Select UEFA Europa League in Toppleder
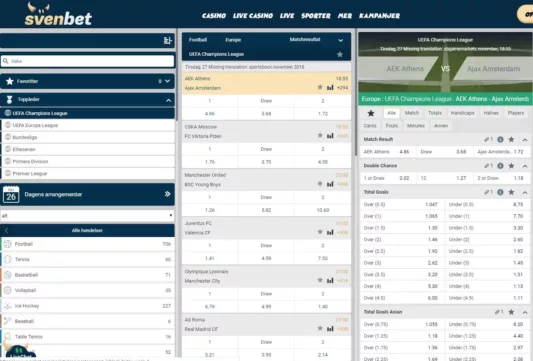The image size is (533, 361). pos(88,125)
